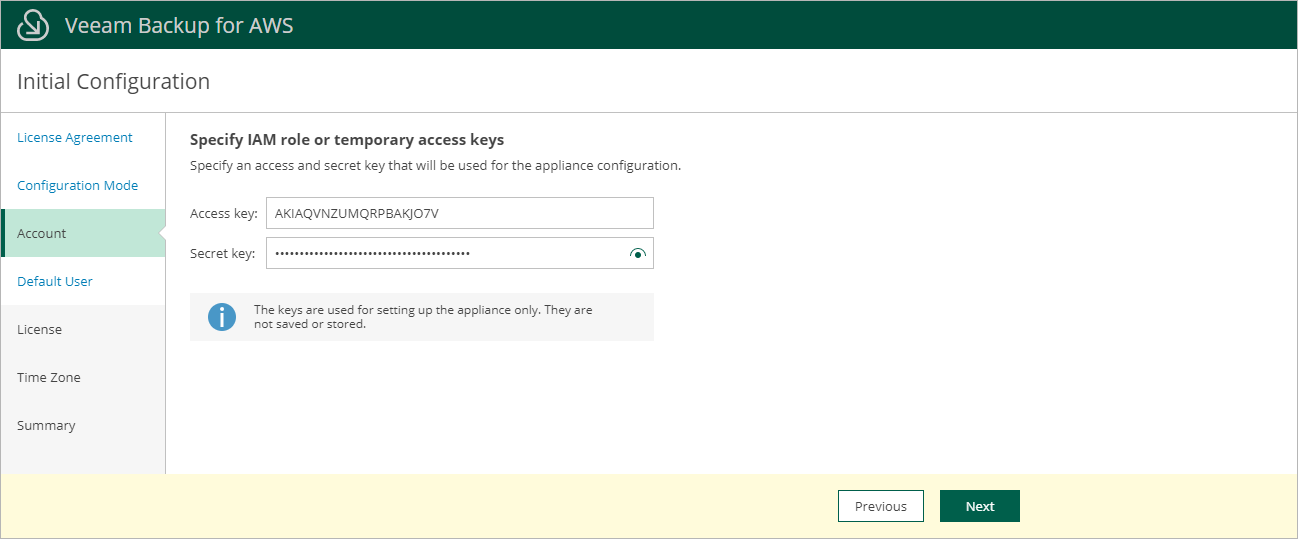Click the keys-not-saved info message

[423, 317]
